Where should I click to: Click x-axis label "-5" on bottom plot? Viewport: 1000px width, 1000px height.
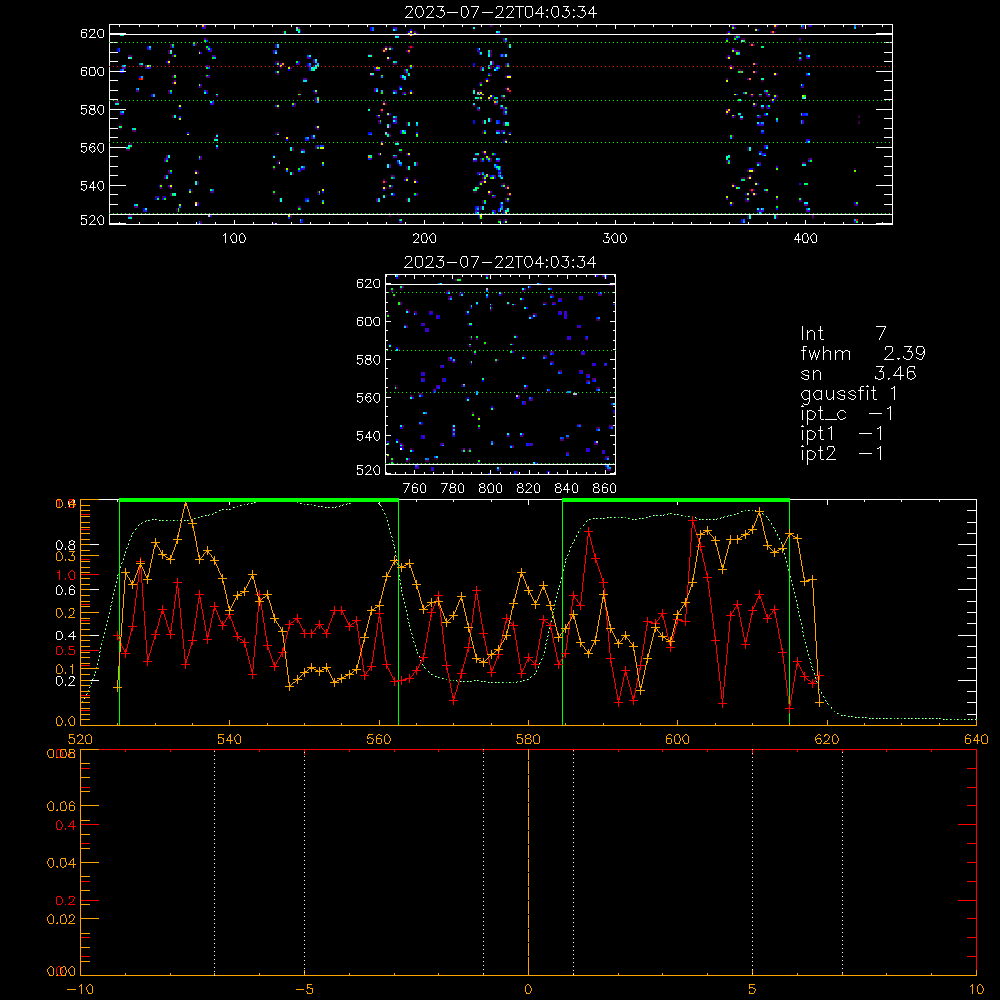tap(304, 990)
